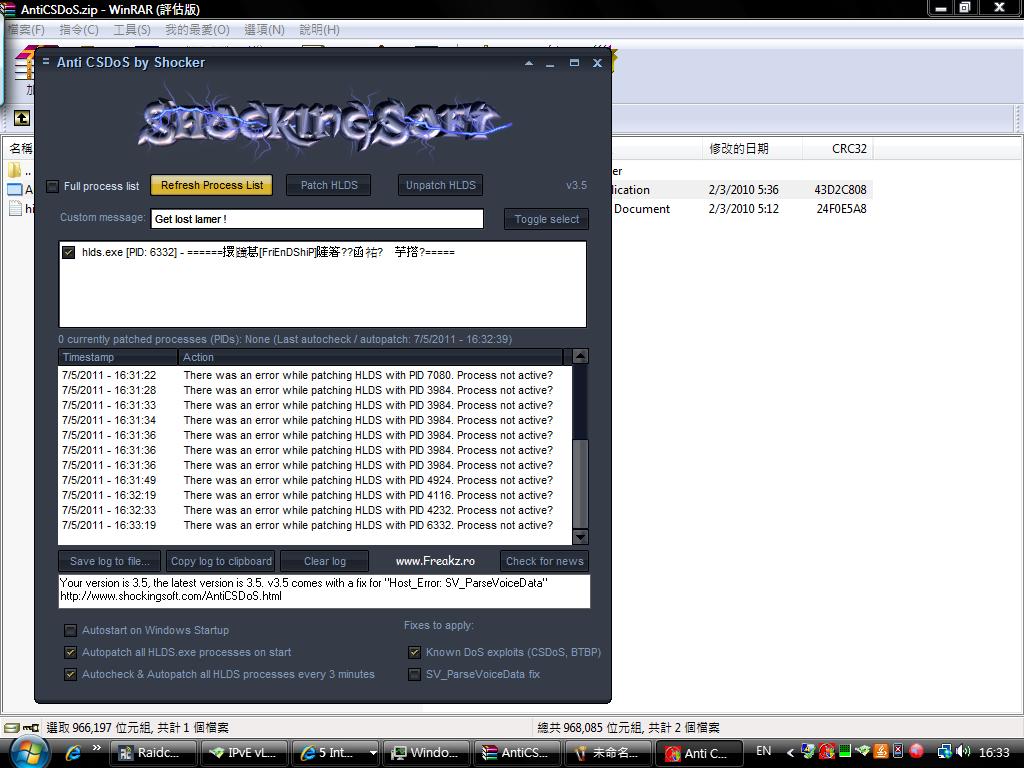Switch to 未命名... taskbar window

click(x=608, y=753)
